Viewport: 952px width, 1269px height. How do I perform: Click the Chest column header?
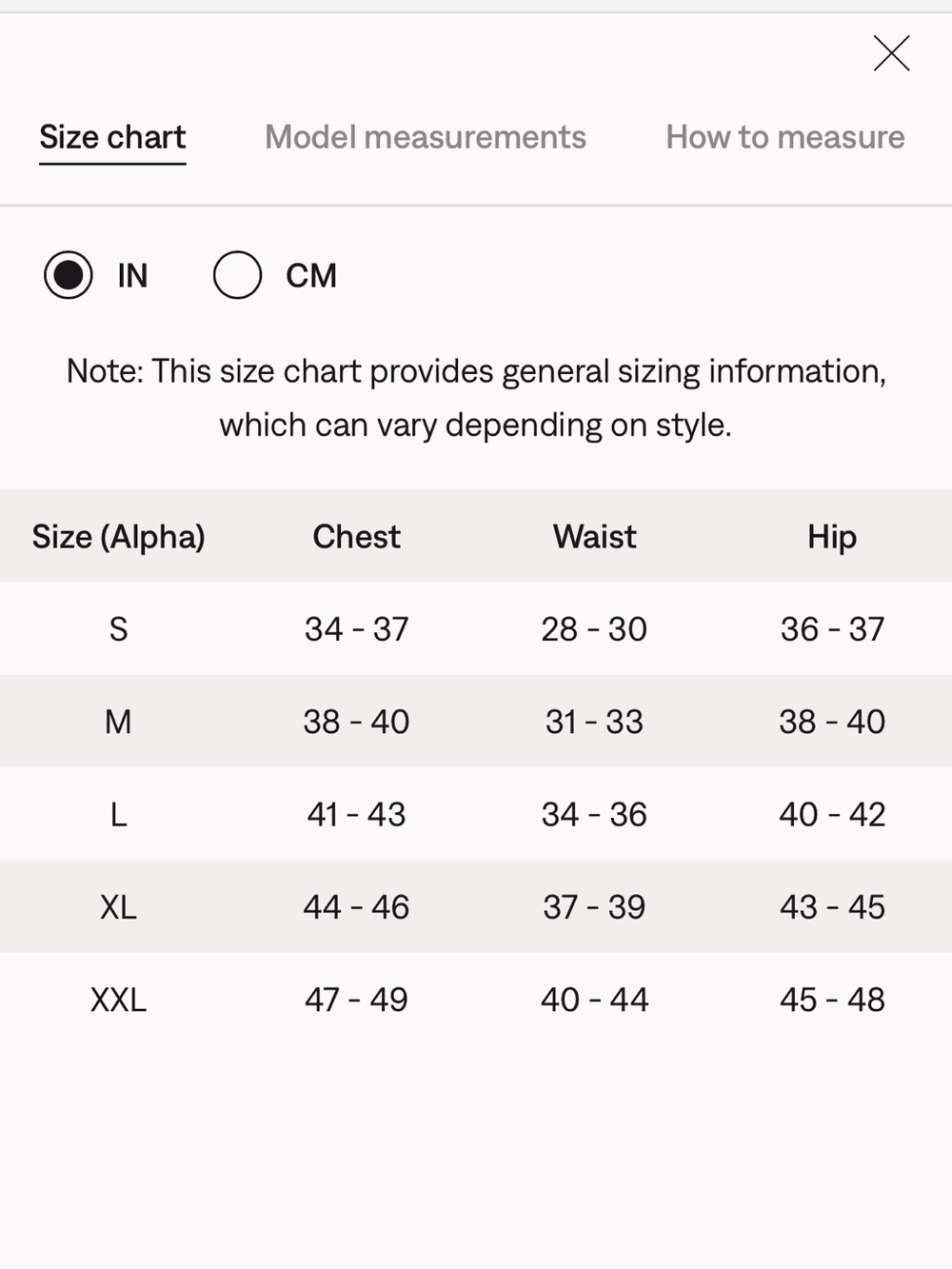pyautogui.click(x=357, y=537)
